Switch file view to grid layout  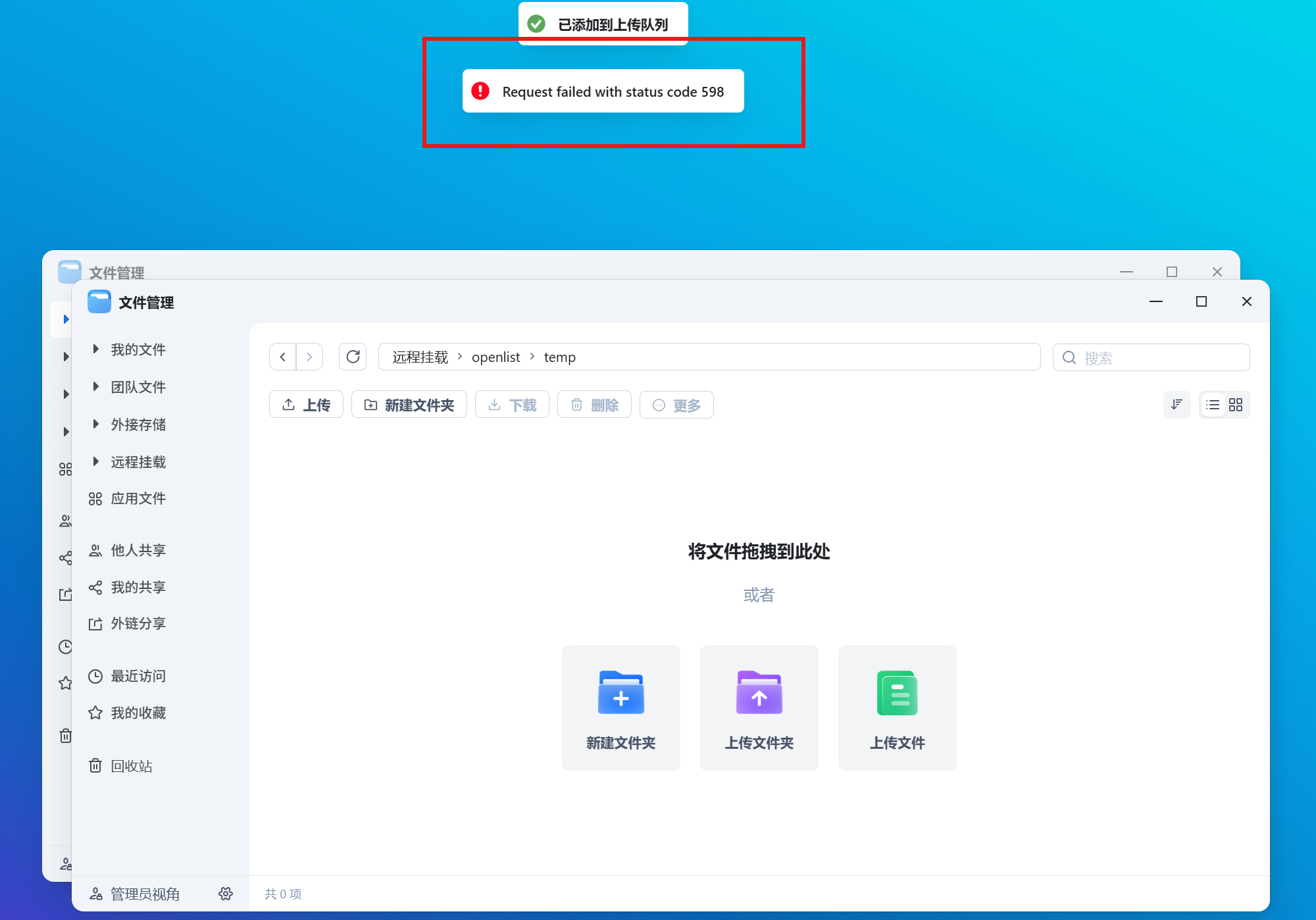(x=1235, y=405)
